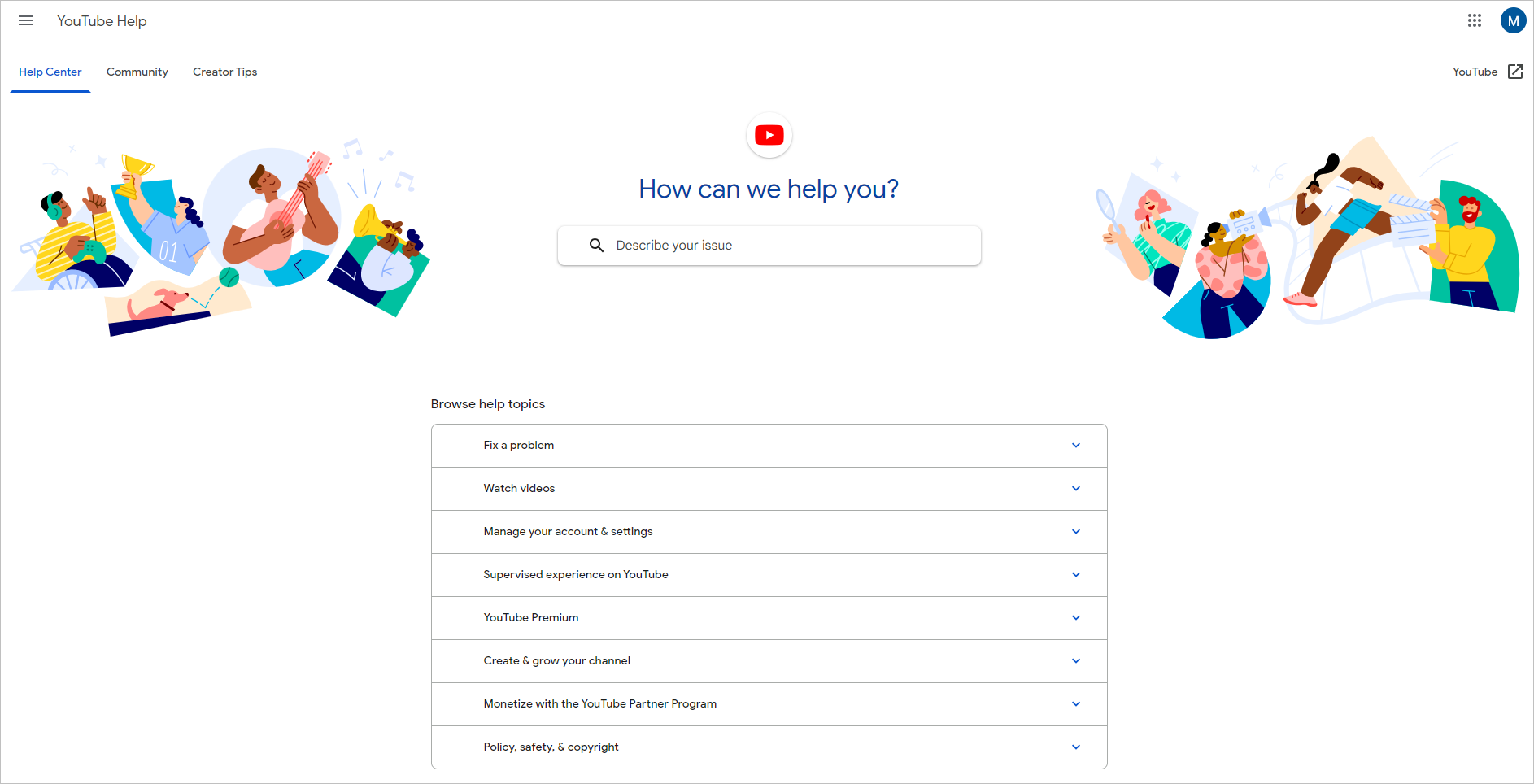Image resolution: width=1534 pixels, height=784 pixels.
Task: Click the YouTube Premium topic text
Action: pos(531,618)
